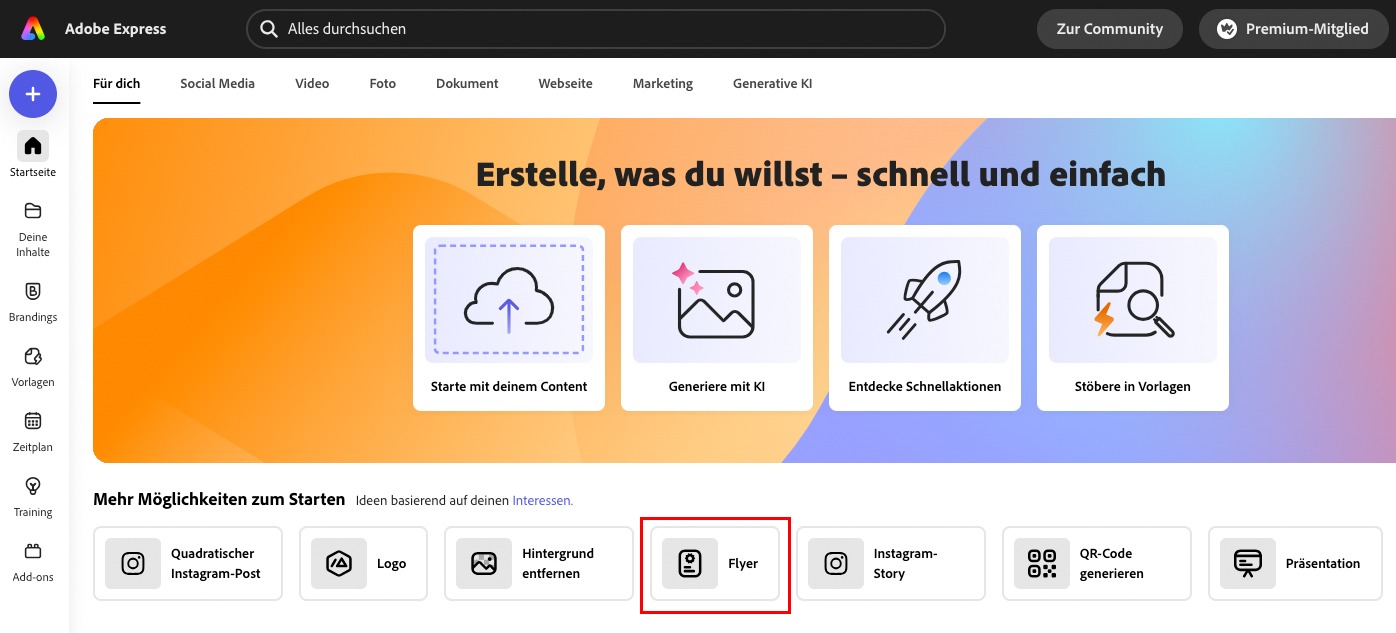
Task: Switch to the Generative KI tab
Action: tap(772, 84)
